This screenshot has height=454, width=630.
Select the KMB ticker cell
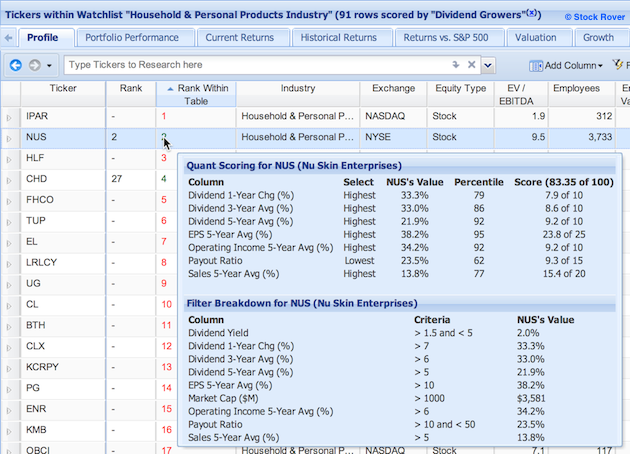63,430
